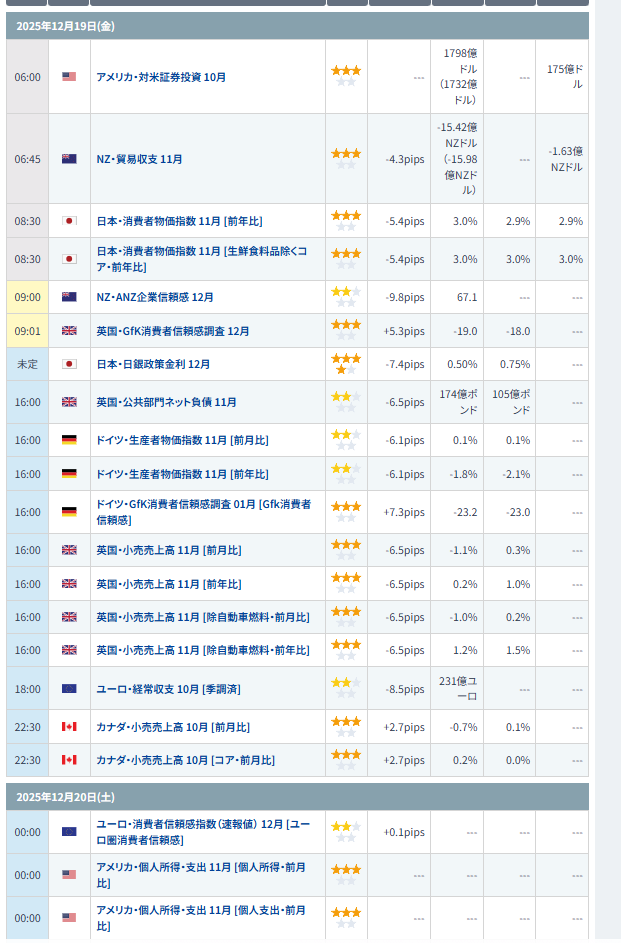Click the US flag beside 対米証券投資 10月

pos(69,77)
